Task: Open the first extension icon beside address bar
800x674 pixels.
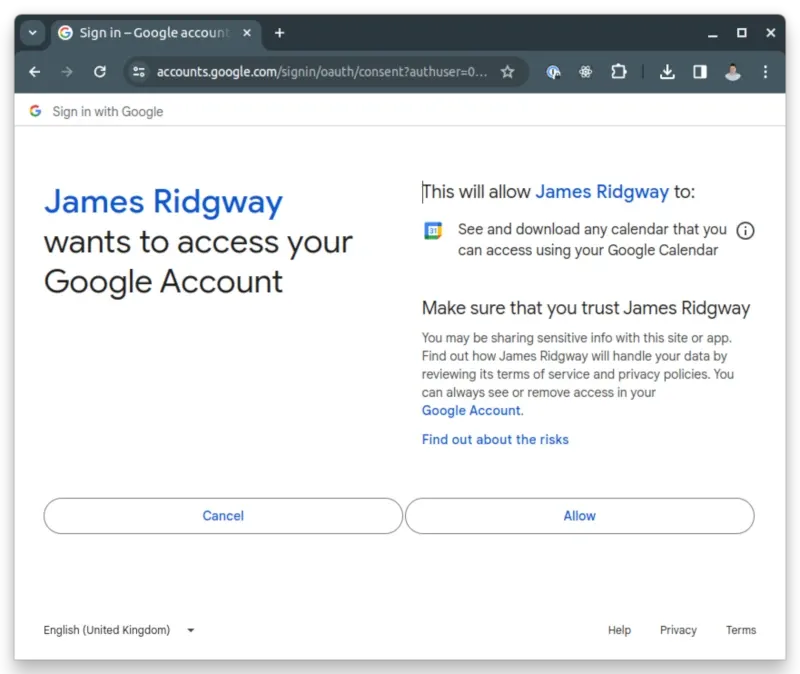Action: click(554, 72)
